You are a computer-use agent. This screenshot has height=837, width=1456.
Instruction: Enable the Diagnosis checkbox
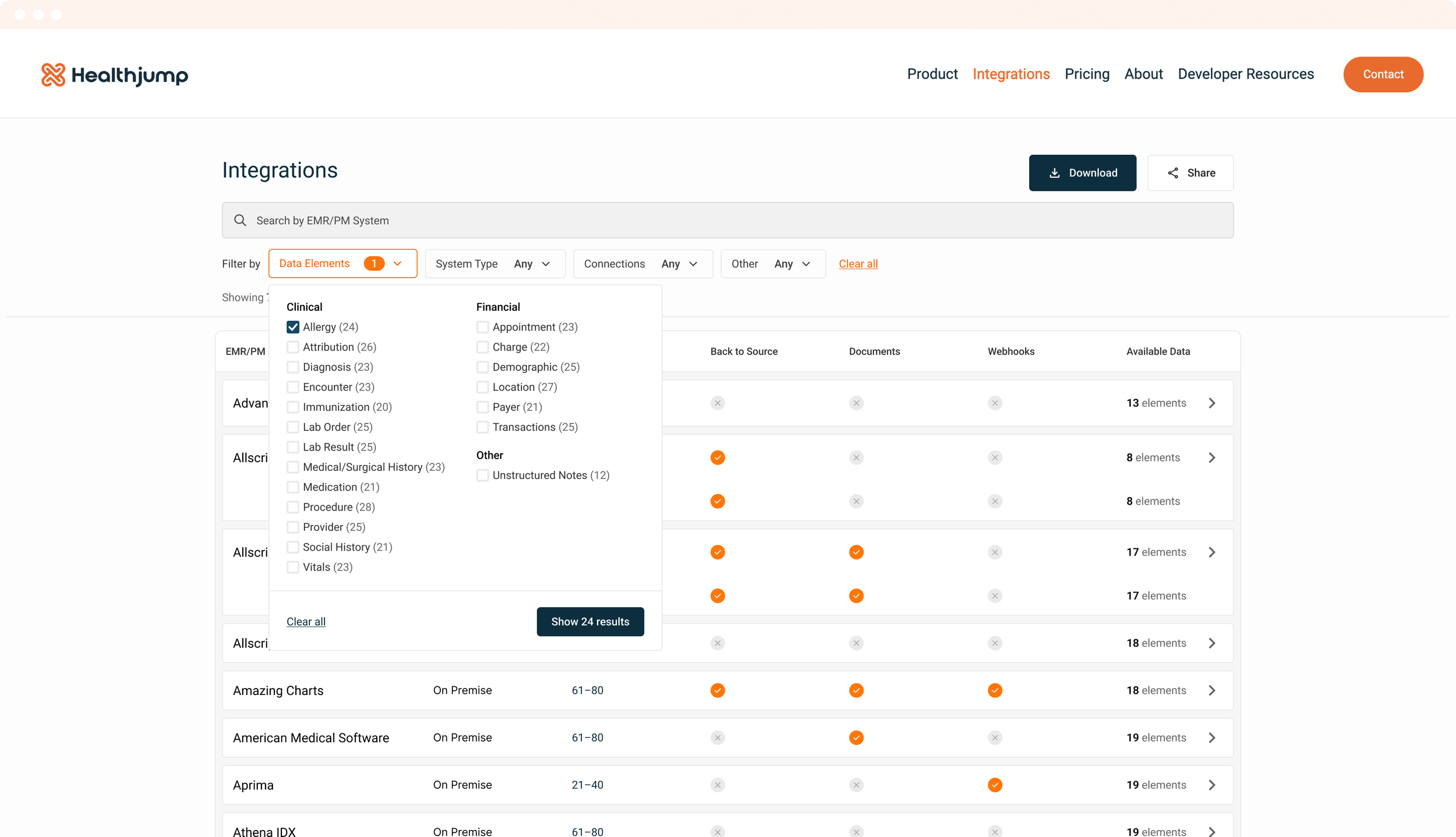293,367
